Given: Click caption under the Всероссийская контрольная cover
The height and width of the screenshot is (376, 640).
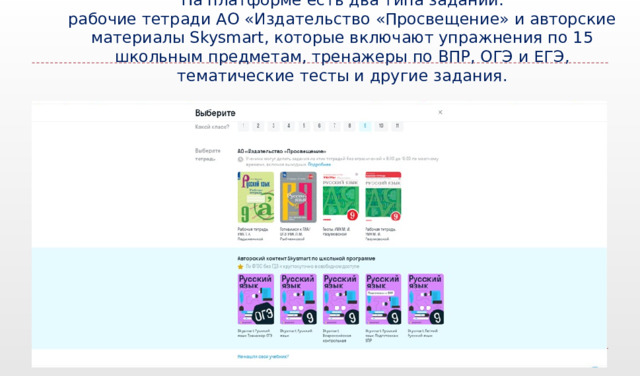Looking at the screenshot, I should 337,336.
